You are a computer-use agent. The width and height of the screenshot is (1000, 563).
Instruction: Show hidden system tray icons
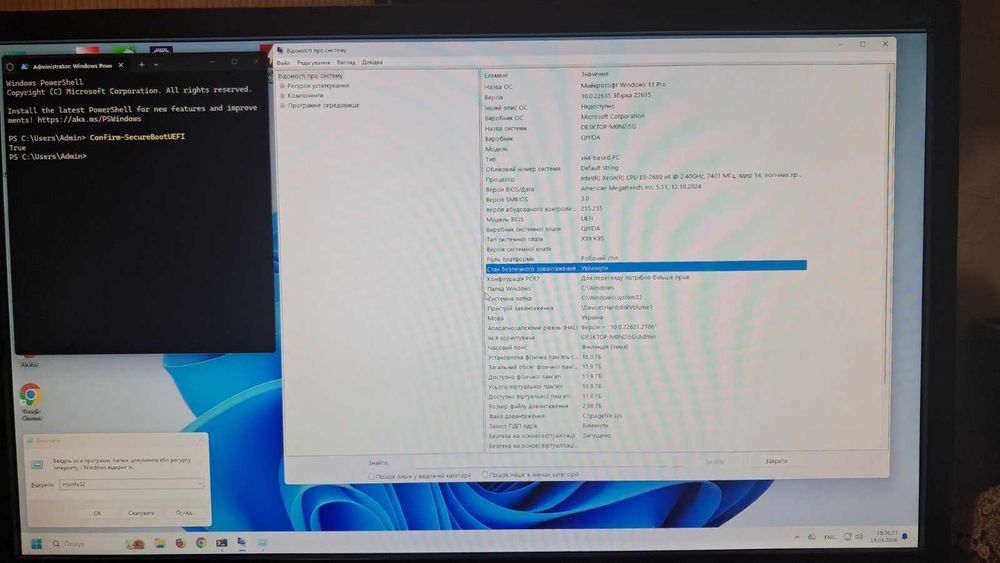[x=797, y=537]
